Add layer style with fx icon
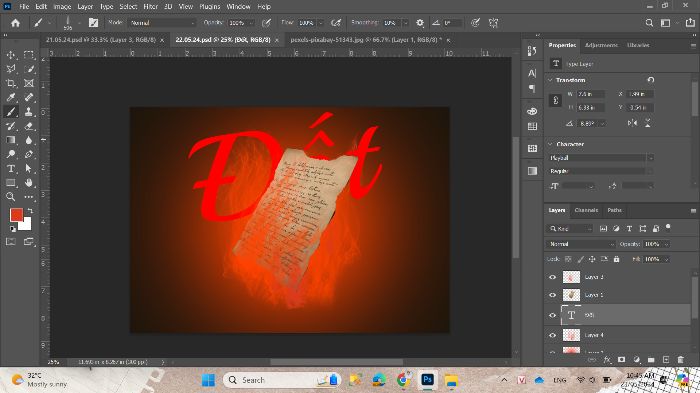700x393 pixels. [x=607, y=360]
